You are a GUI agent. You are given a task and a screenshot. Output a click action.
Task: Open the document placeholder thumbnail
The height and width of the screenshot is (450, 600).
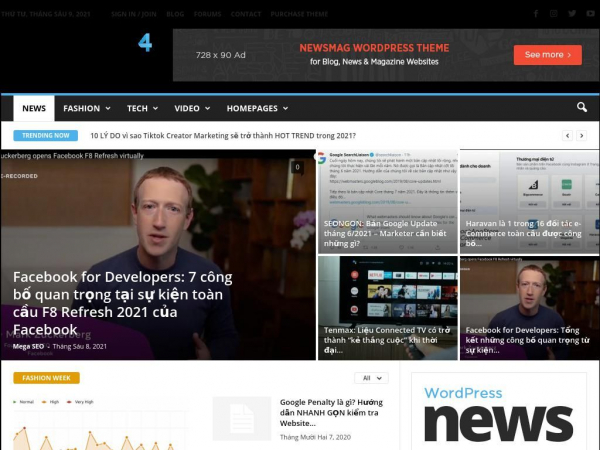(x=242, y=419)
